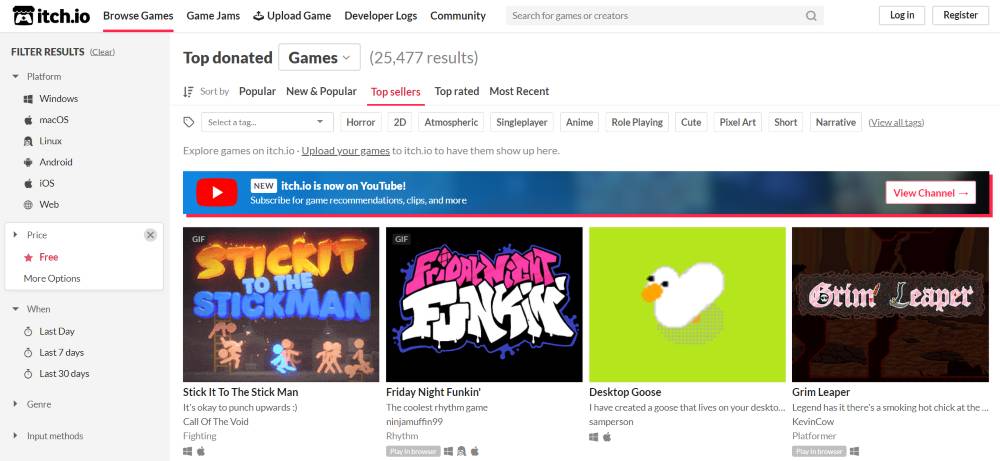Image resolution: width=1000 pixels, height=461 pixels.
Task: Click the Upload Game cloud icon
Action: click(258, 16)
